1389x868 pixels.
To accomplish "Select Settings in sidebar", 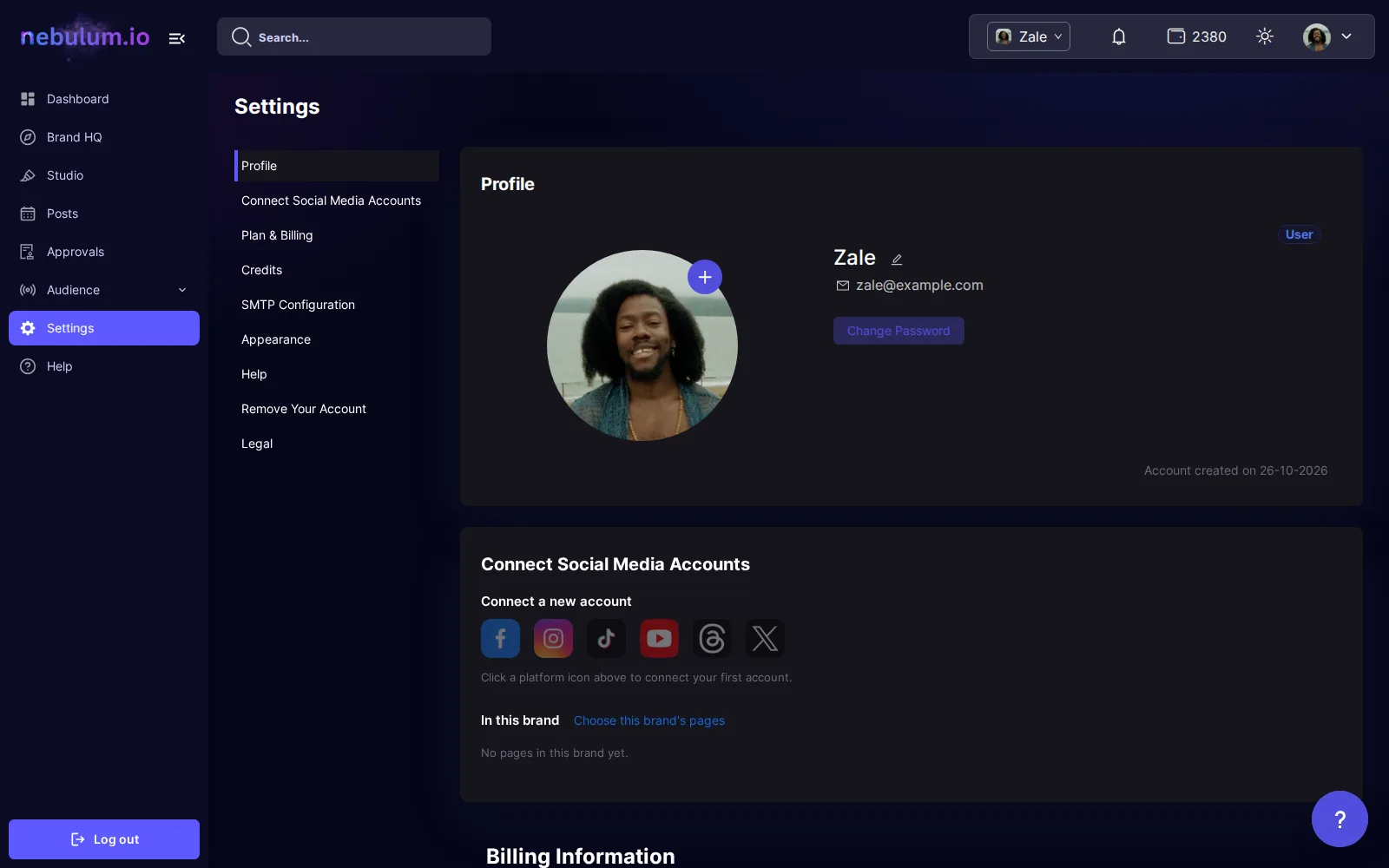I will 104,328.
